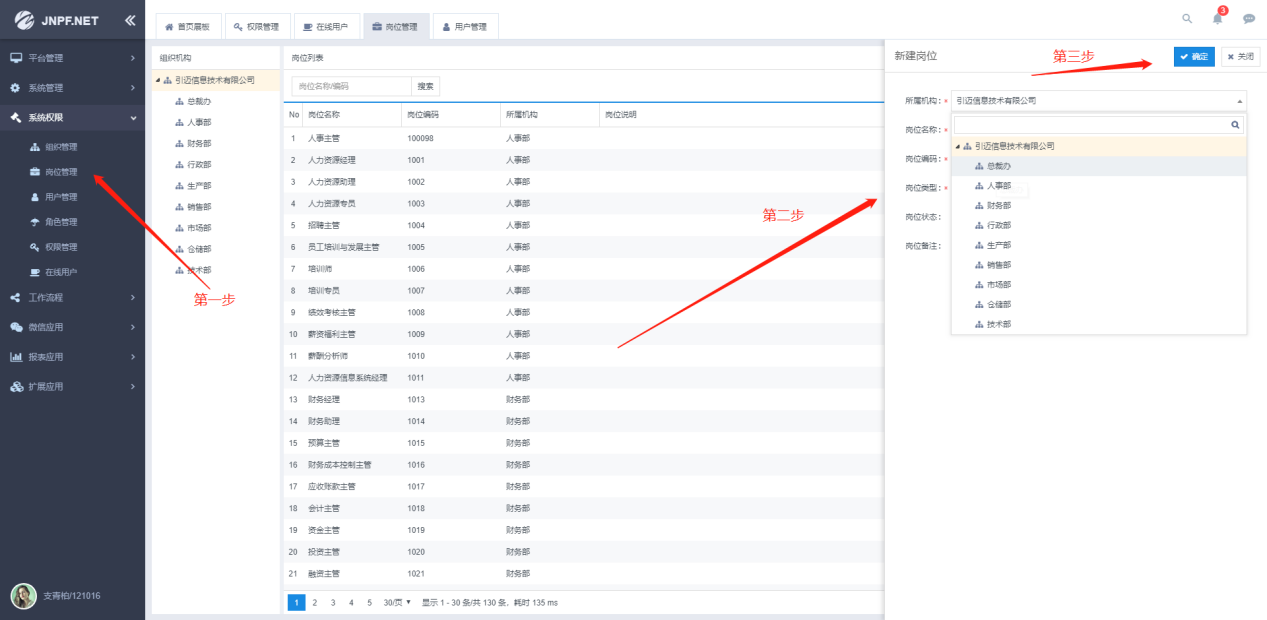Switch to the 在线用户 tab
The image size is (1267, 620).
click(x=326, y=27)
